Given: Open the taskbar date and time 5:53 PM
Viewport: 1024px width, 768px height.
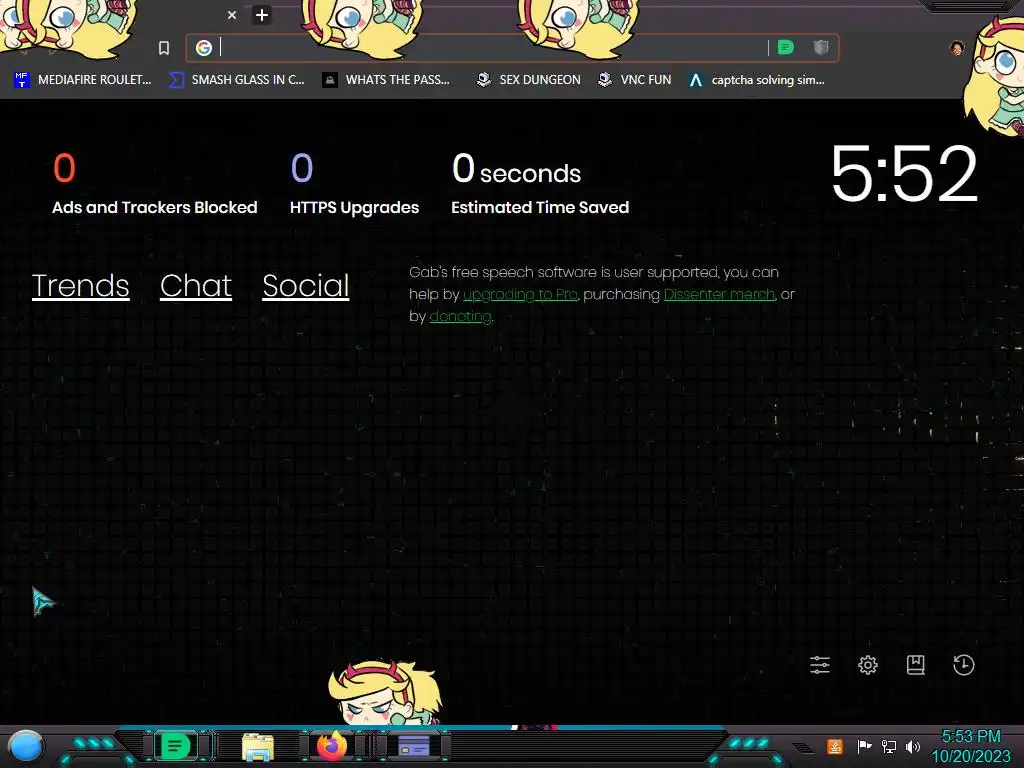Looking at the screenshot, I should pos(971,746).
